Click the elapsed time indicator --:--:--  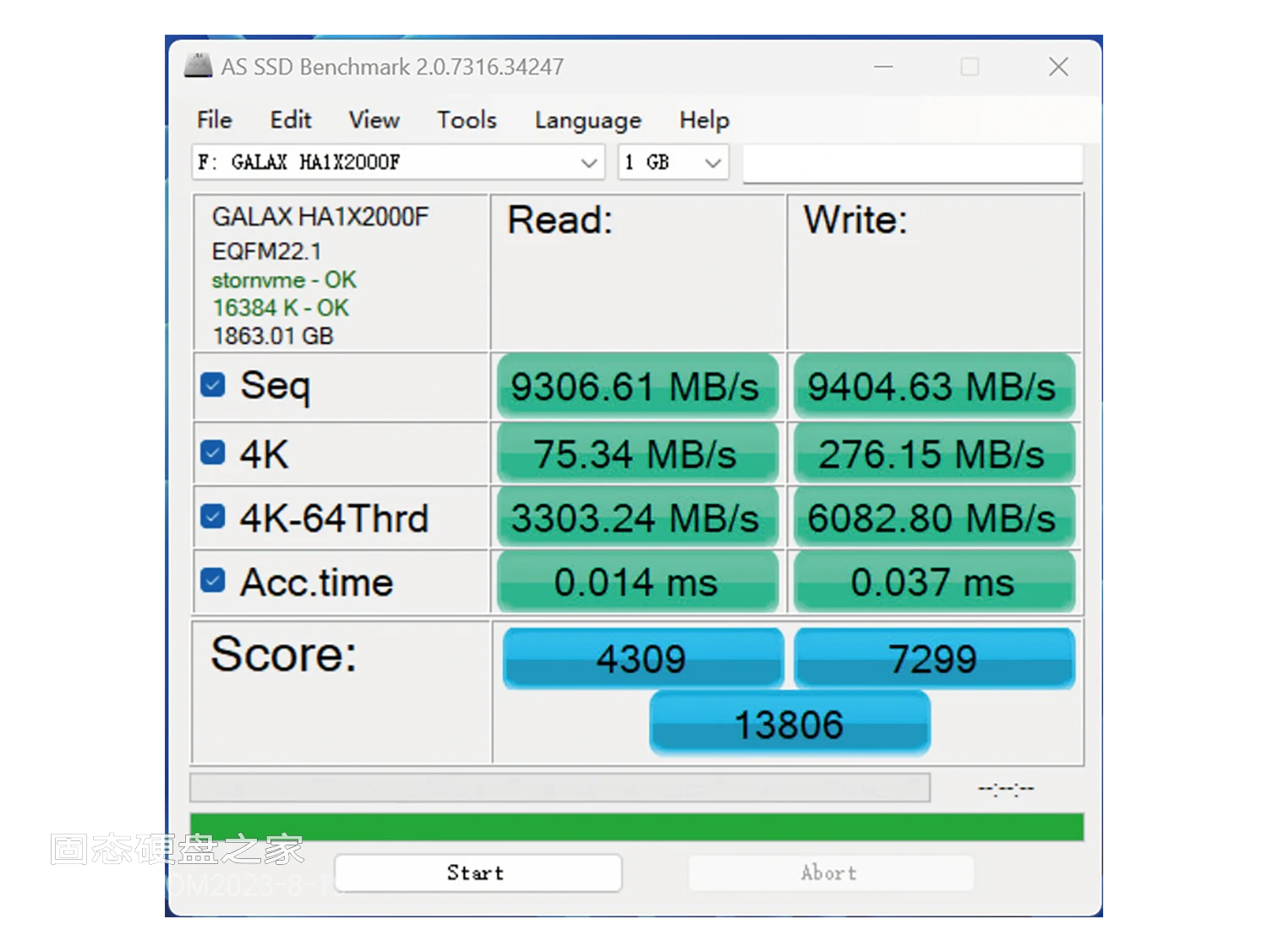[x=1006, y=789]
